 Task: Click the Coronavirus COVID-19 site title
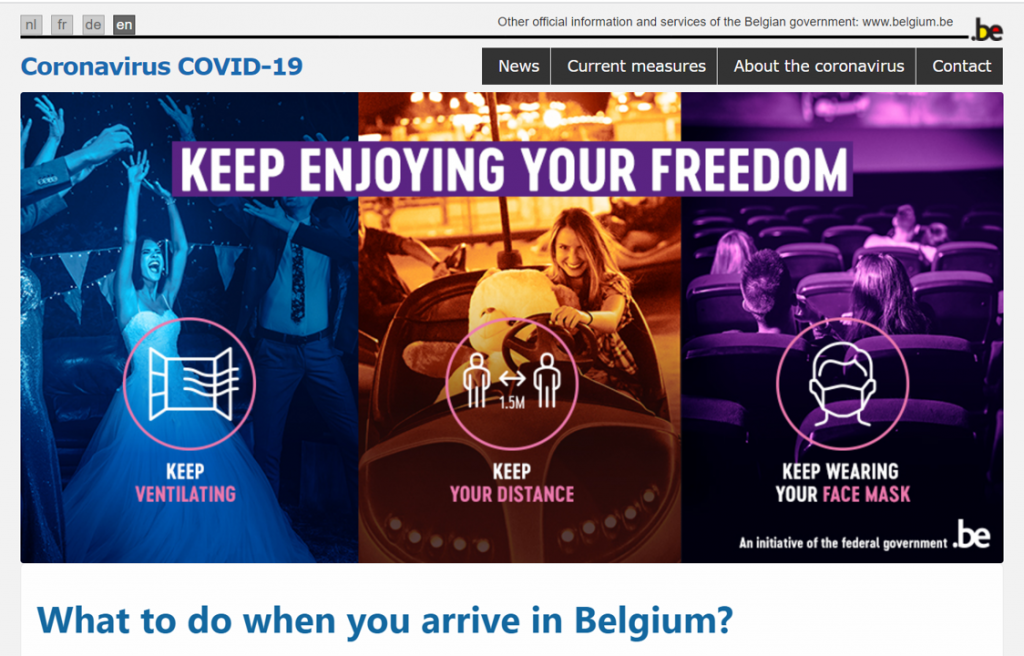point(162,66)
